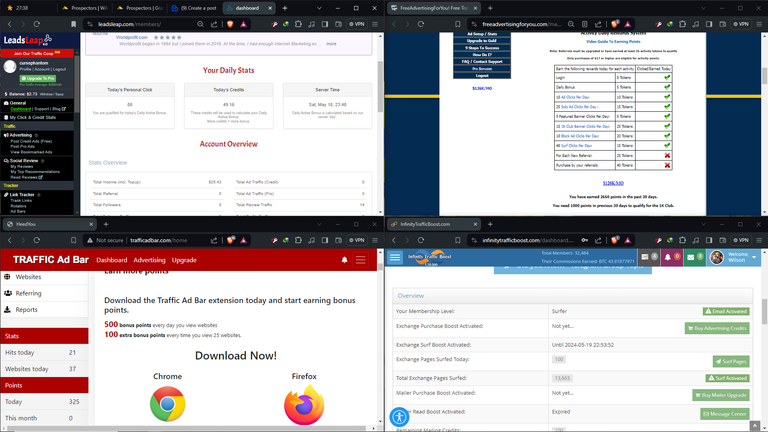Click the gray messages icon in the Infinity Traffic Boost header
This screenshot has width=768, height=432.
click(x=648, y=257)
